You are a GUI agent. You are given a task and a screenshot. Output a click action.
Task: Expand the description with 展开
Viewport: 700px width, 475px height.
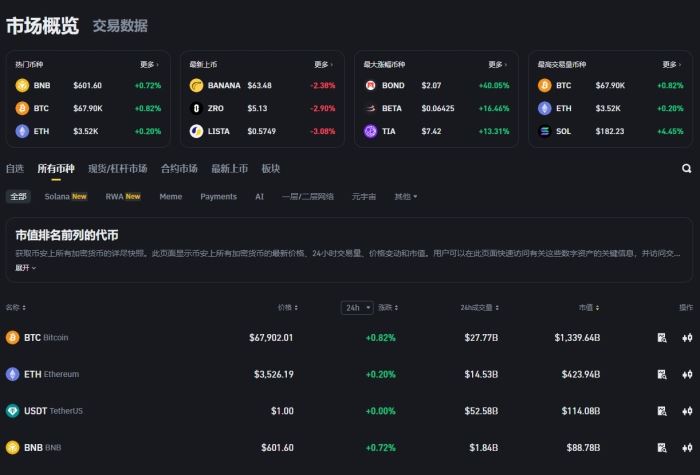(25, 268)
